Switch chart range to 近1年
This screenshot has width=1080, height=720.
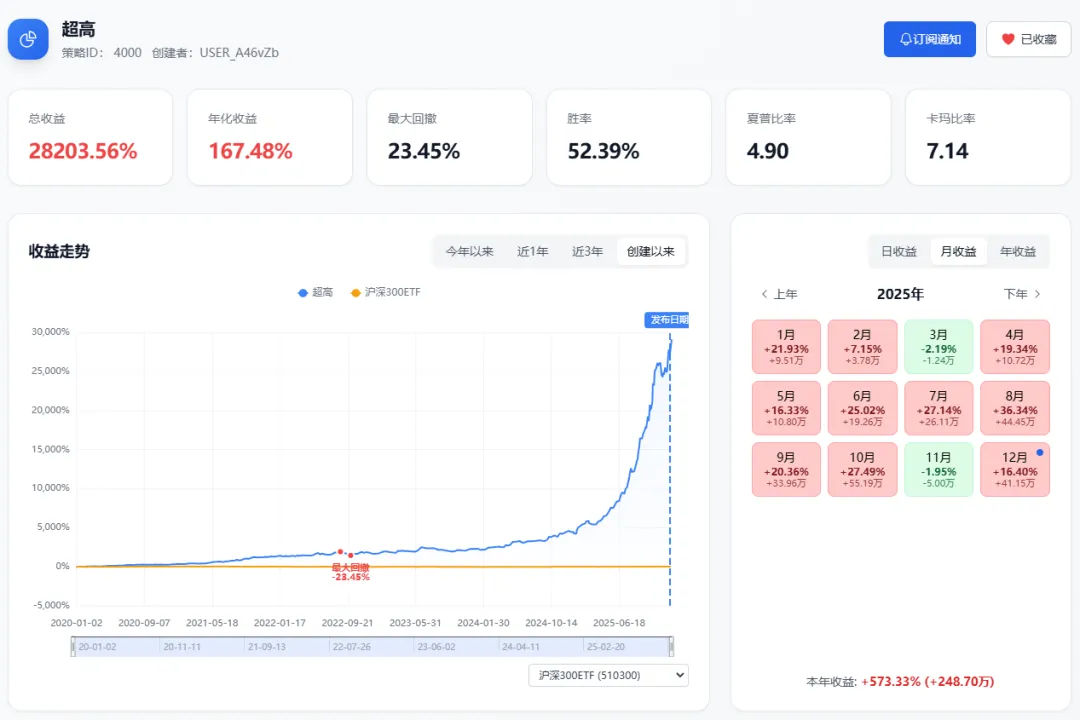pos(533,252)
